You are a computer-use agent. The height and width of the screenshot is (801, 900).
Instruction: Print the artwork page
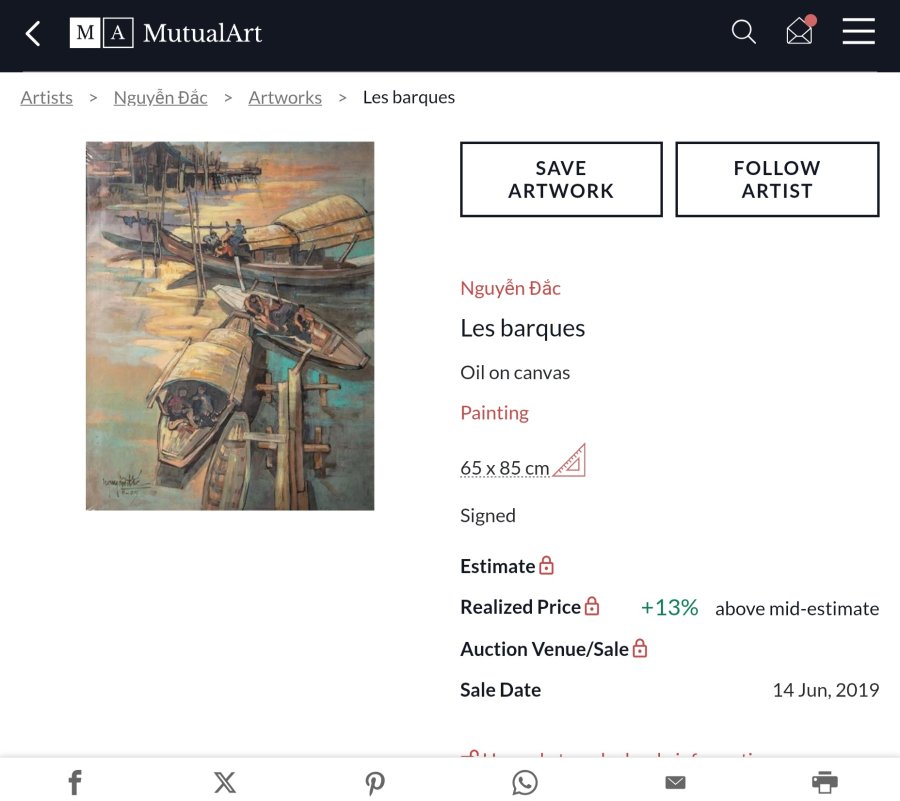point(825,782)
